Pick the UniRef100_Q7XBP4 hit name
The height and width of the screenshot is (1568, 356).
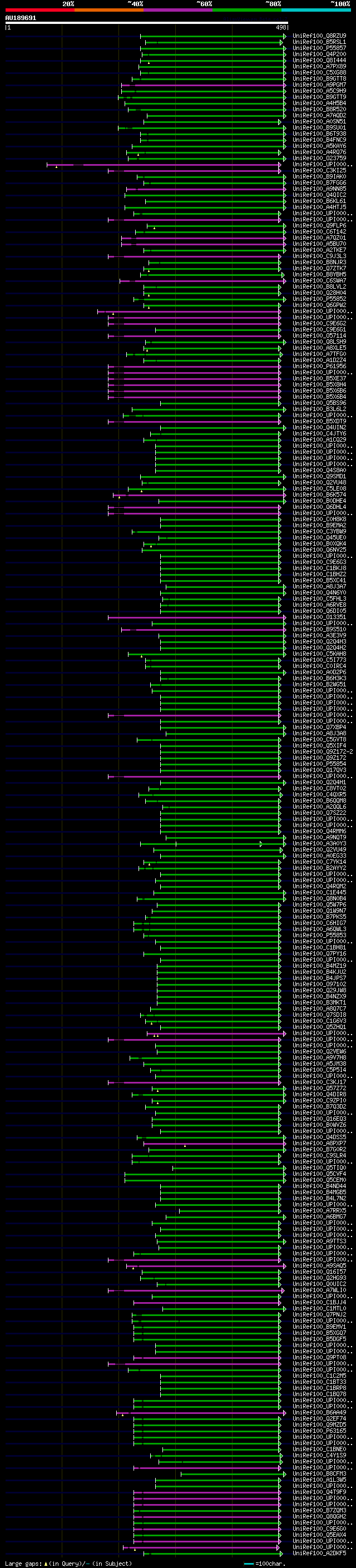pyautogui.click(x=319, y=728)
